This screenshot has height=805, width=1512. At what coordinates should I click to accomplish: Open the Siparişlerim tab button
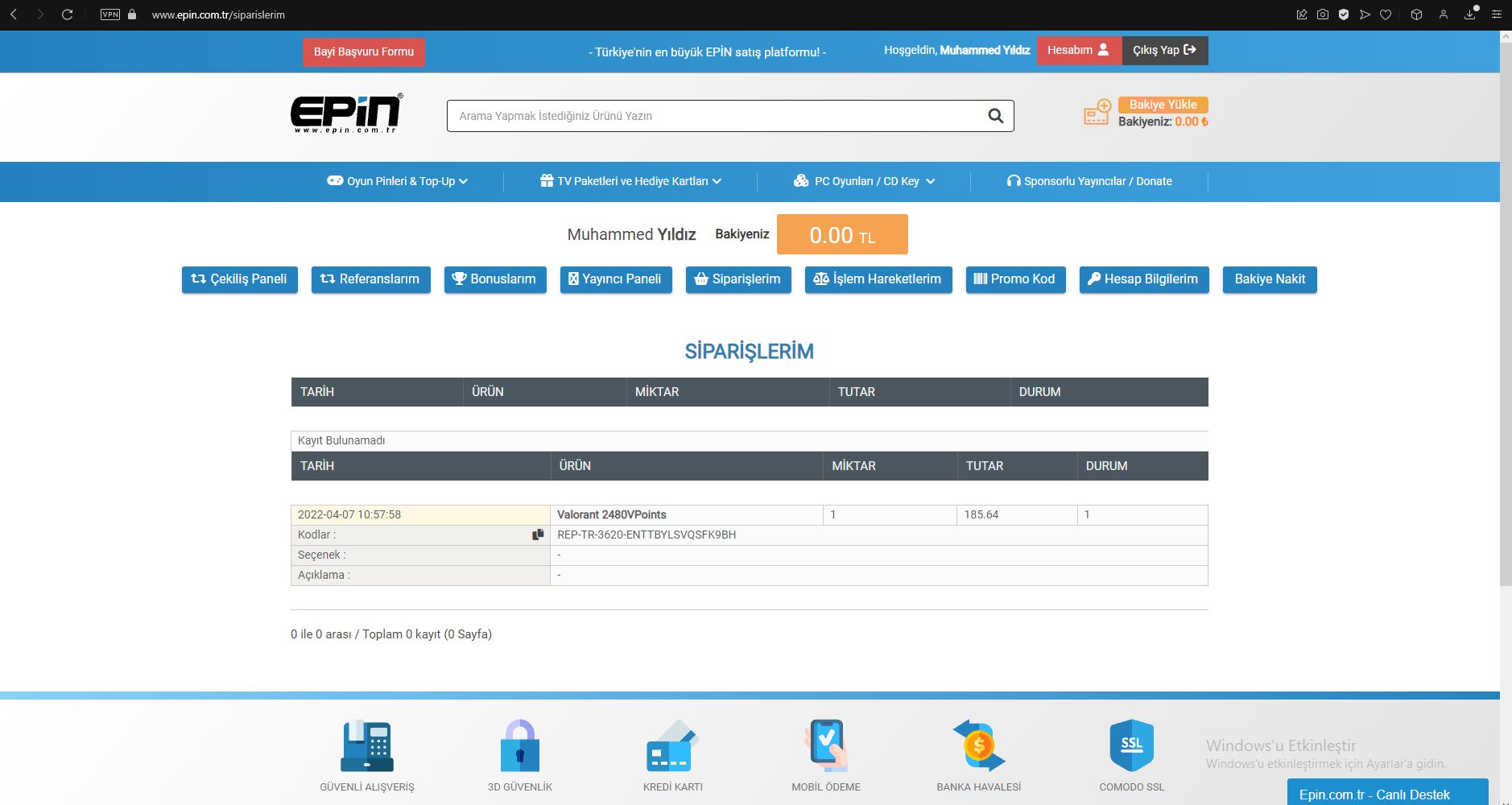click(738, 279)
